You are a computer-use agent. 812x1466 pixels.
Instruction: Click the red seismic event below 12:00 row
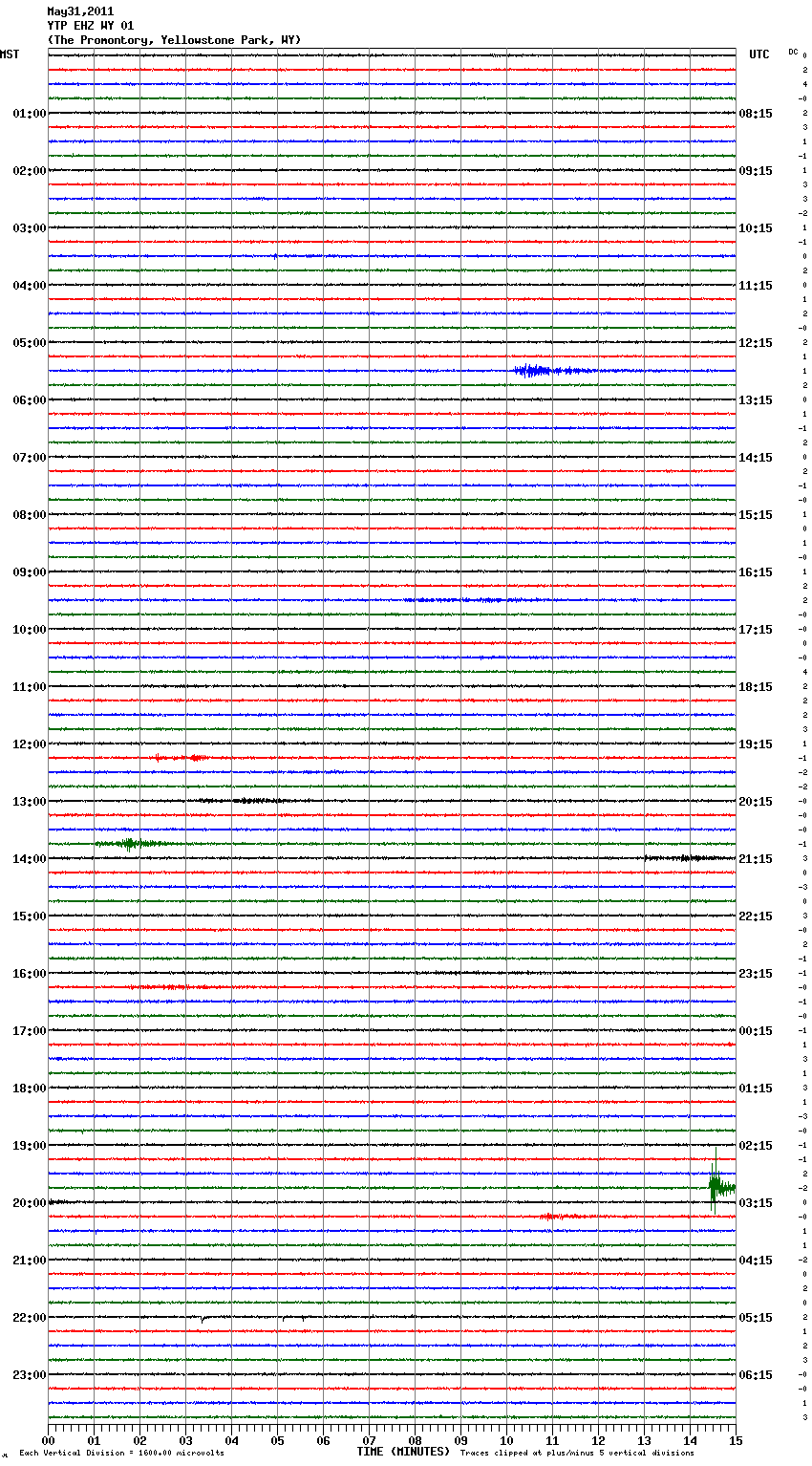(182, 758)
